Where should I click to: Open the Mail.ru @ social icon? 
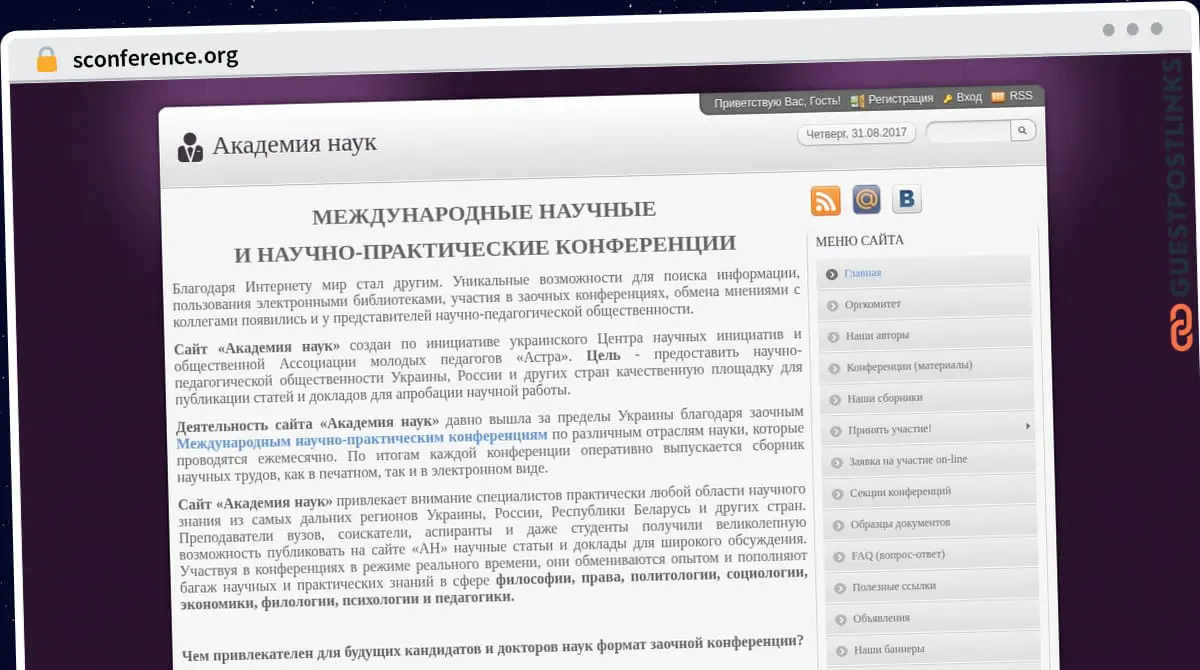point(866,199)
